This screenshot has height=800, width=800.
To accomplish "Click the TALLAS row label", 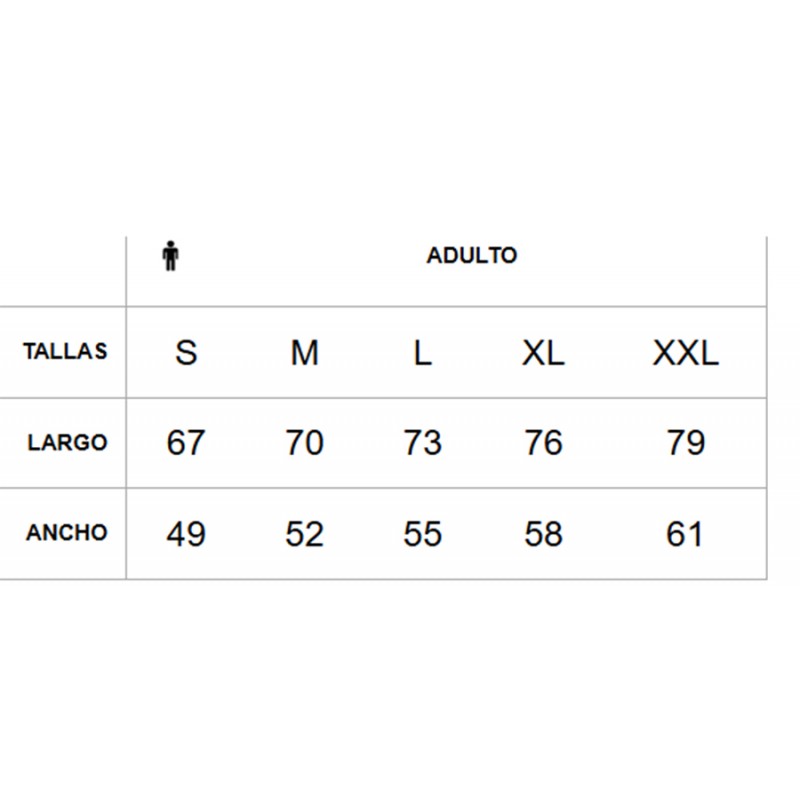I will (x=65, y=351).
